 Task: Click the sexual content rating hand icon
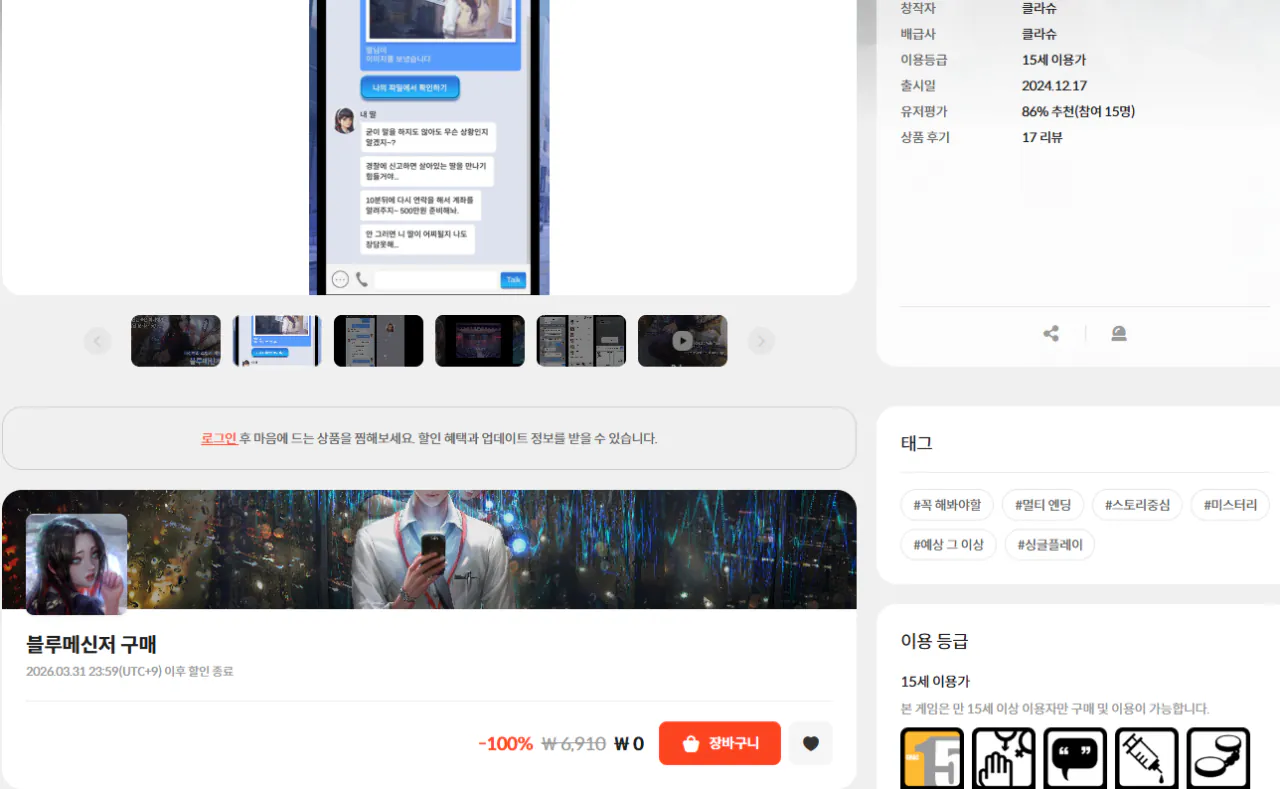1003,758
